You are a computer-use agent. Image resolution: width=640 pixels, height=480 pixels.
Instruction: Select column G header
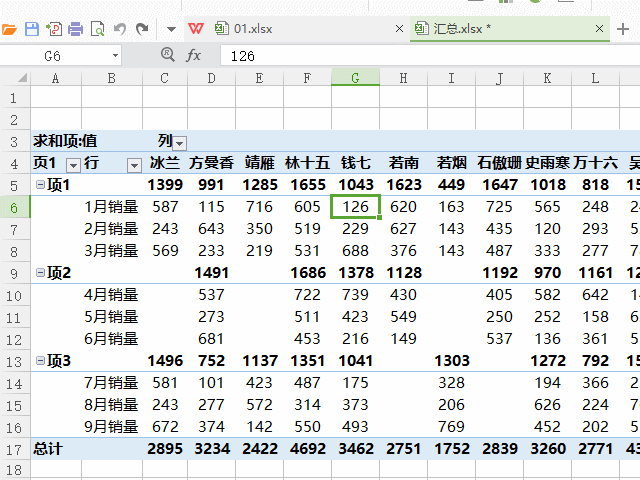pos(356,78)
